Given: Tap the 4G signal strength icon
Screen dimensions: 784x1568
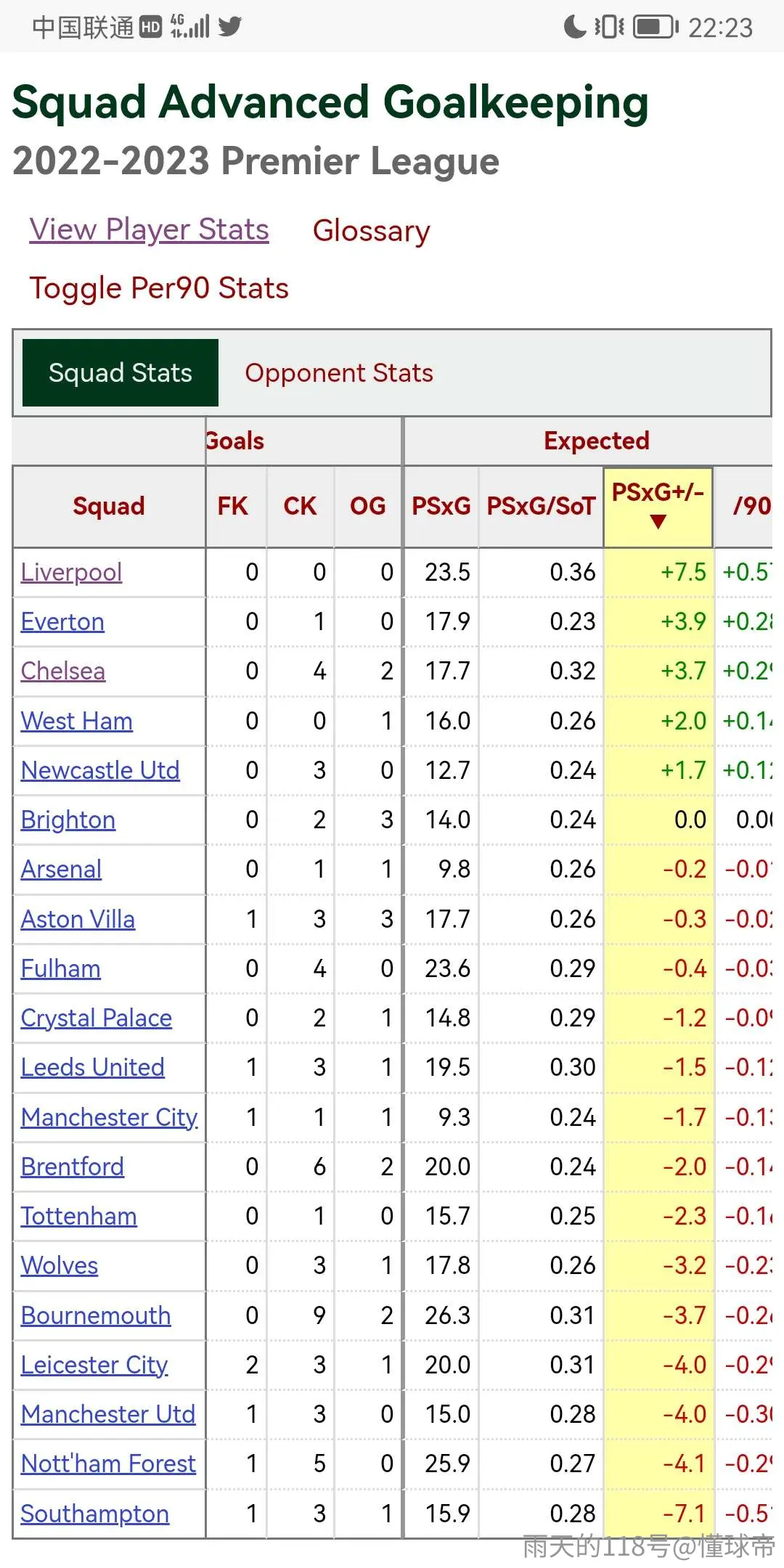Looking at the screenshot, I should click(x=189, y=26).
